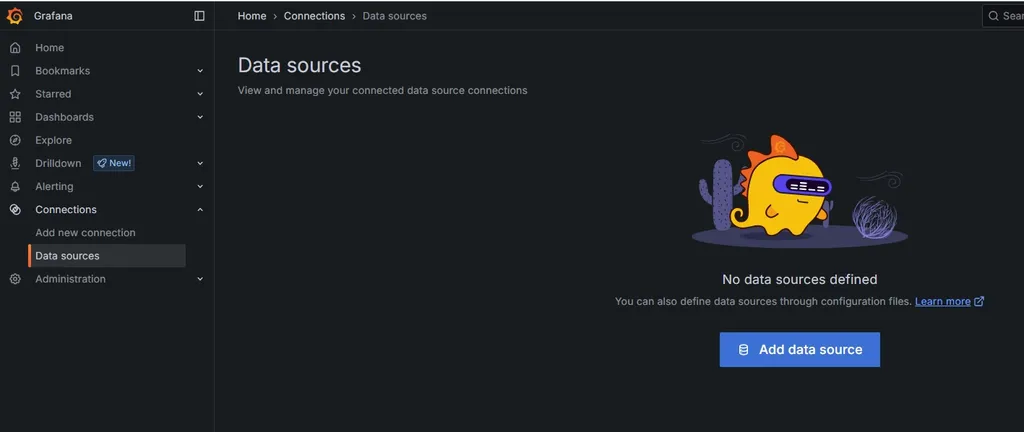Click the New! badge next to Drilldown
The image size is (1024, 432).
[114, 163]
